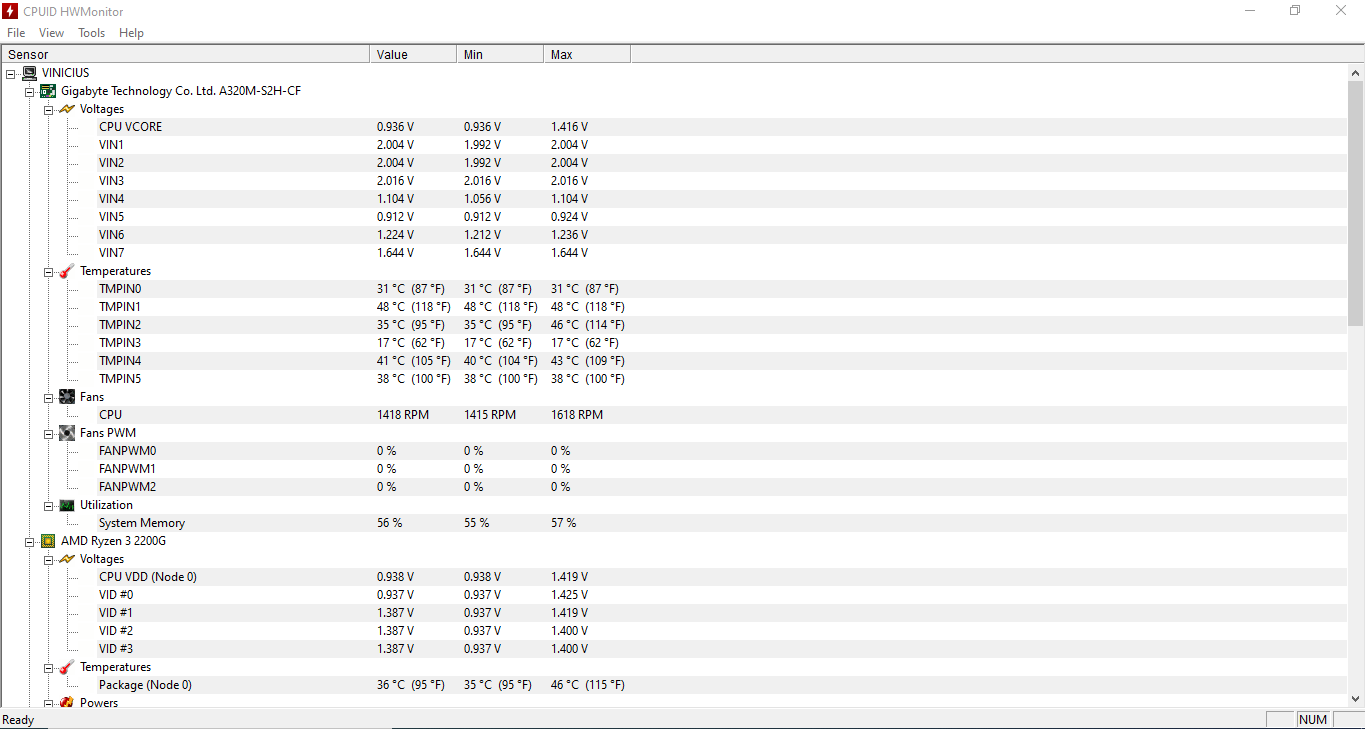Click the Sensor column header
The image size is (1365, 729).
coord(186,54)
